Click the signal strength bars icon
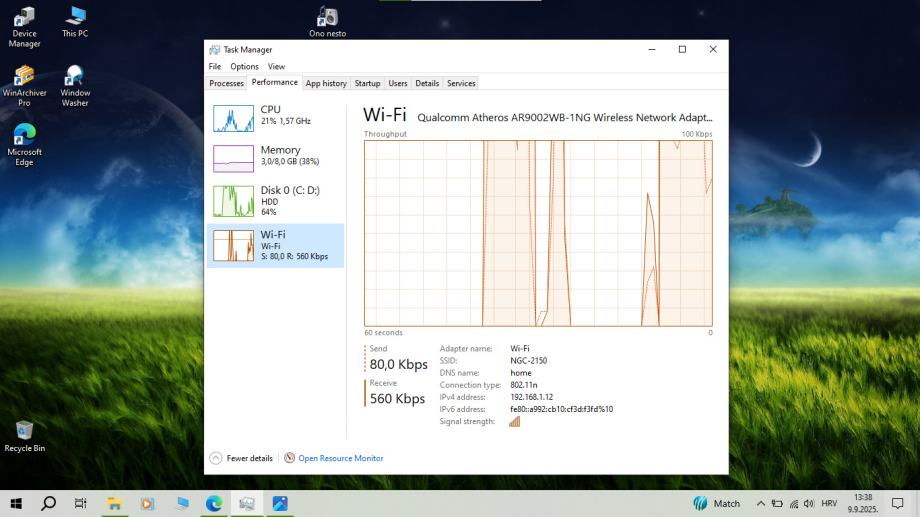The height and width of the screenshot is (517, 920). click(515, 421)
